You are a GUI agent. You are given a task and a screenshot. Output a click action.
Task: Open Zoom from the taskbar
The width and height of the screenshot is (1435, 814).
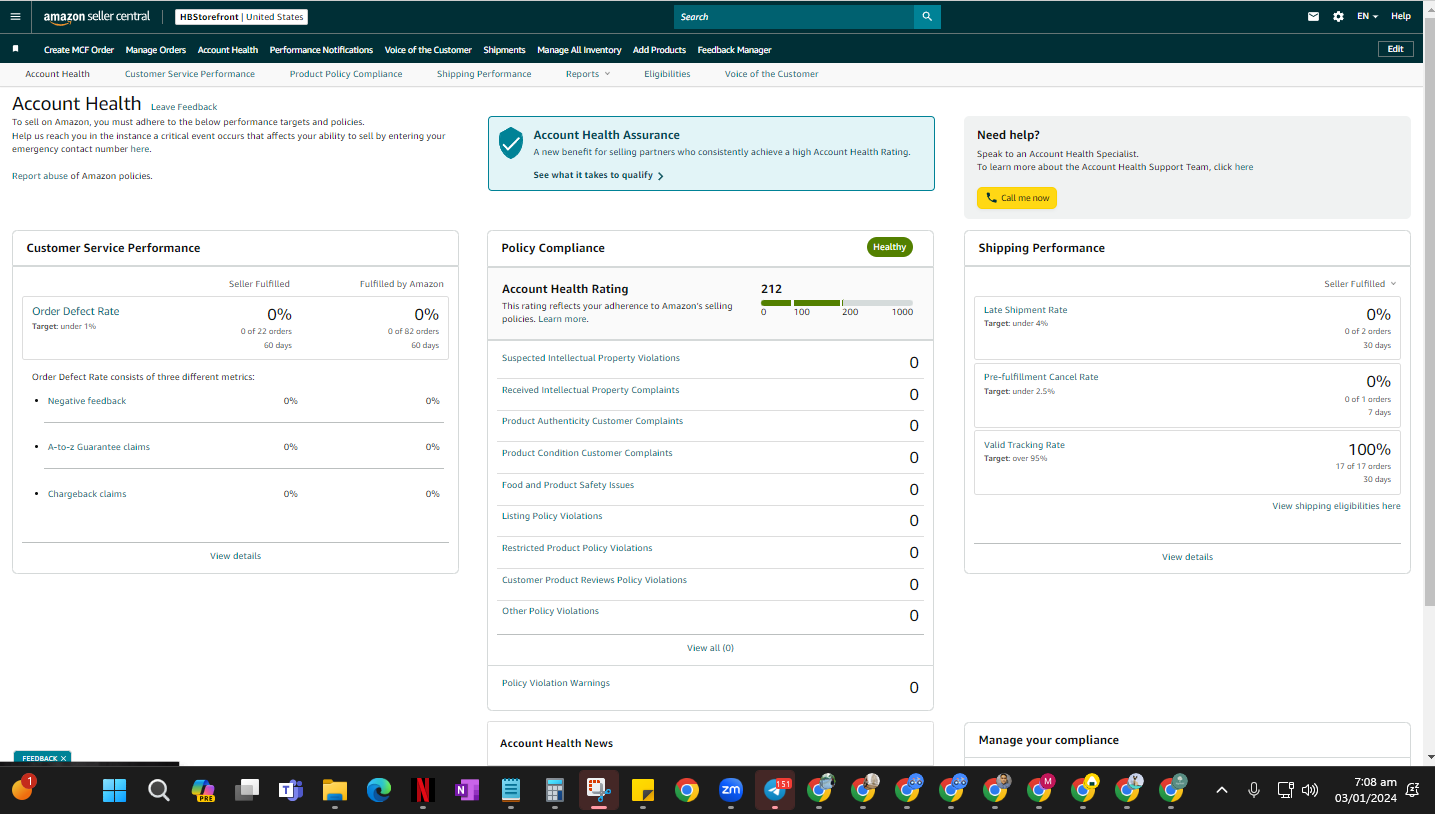click(731, 790)
